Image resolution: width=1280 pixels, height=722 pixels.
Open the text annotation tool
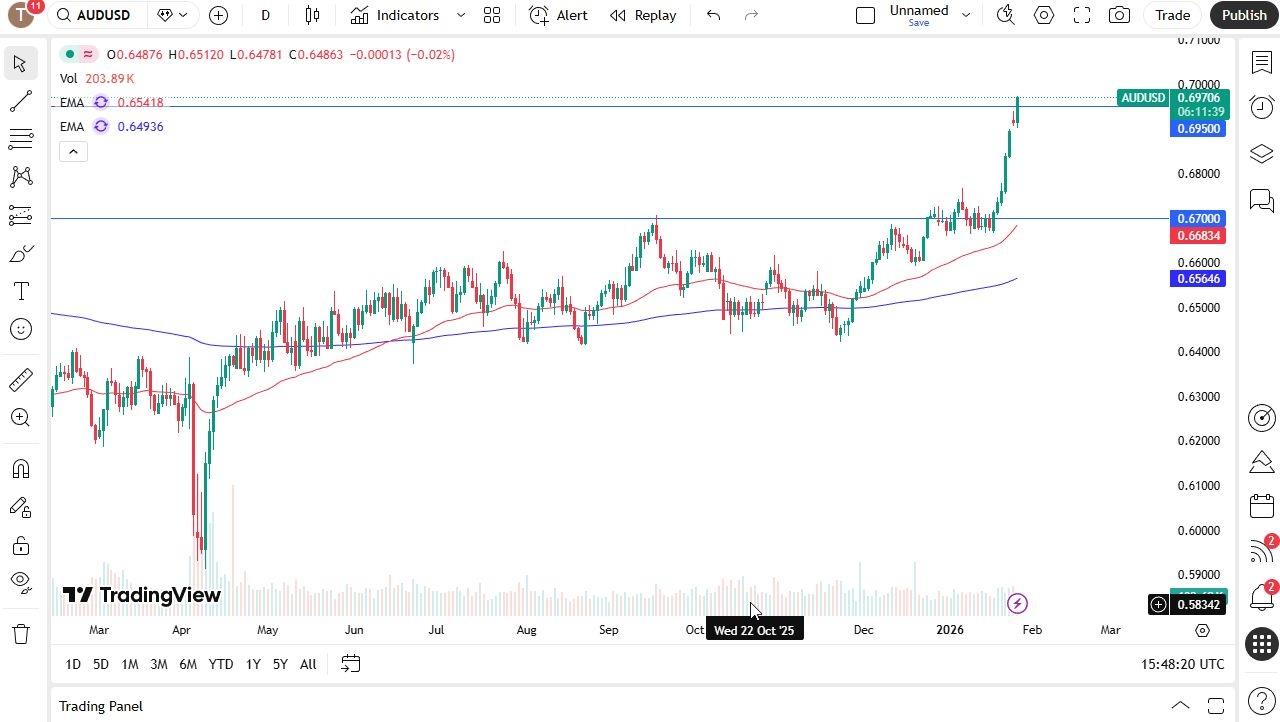20,291
